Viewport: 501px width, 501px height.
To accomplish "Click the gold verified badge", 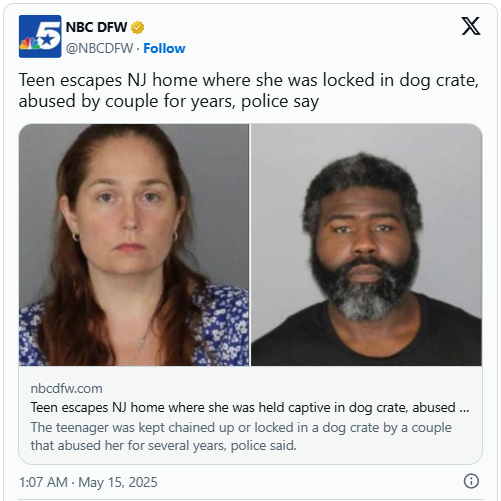I will 137,28.
